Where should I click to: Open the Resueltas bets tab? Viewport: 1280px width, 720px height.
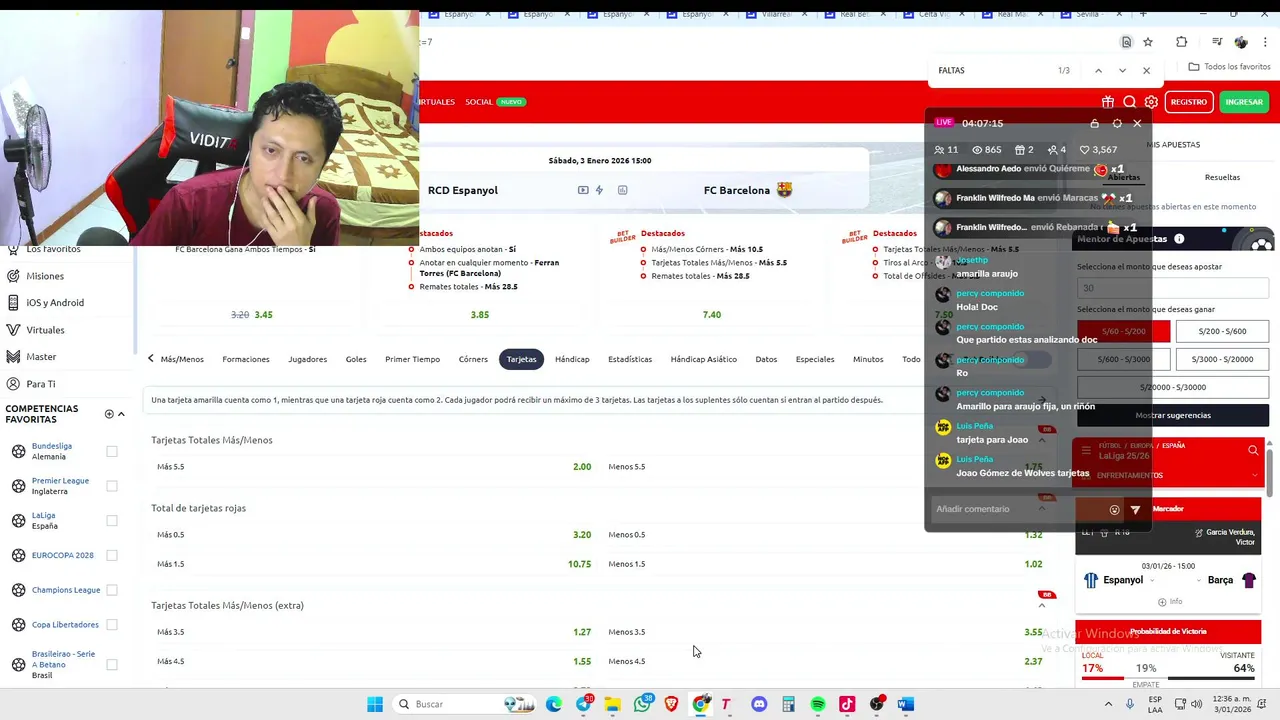pos(1222,177)
